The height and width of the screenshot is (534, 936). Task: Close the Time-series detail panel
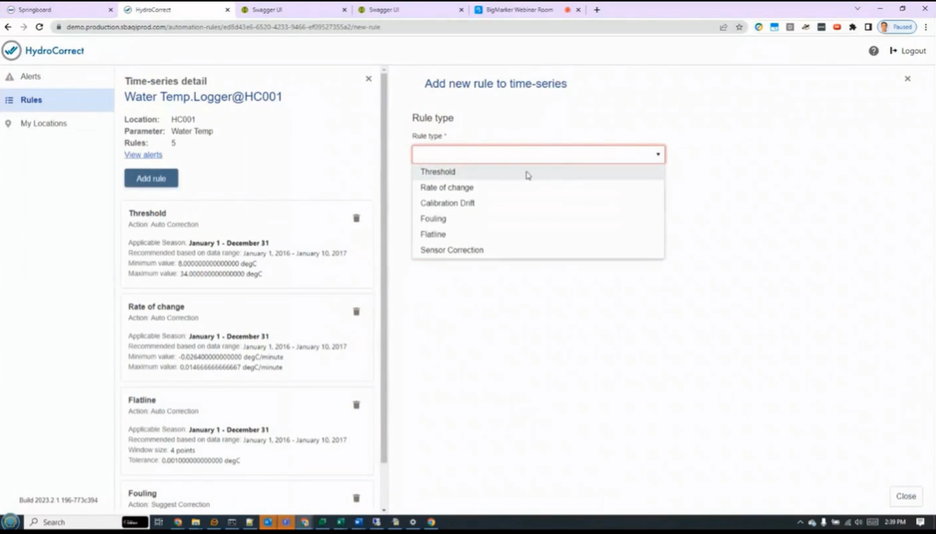tap(368, 79)
